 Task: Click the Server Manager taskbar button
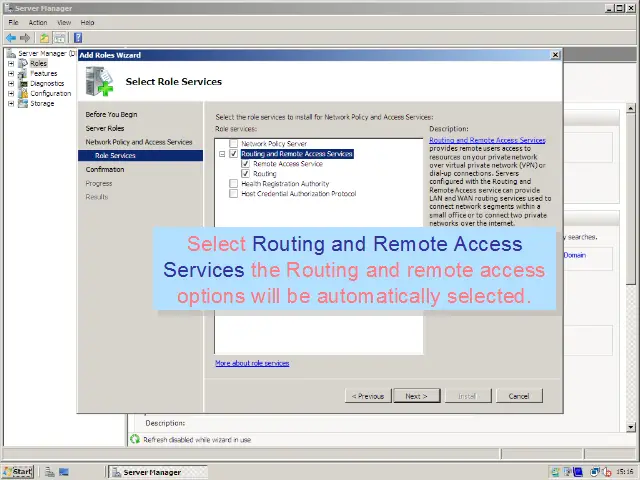click(x=158, y=472)
